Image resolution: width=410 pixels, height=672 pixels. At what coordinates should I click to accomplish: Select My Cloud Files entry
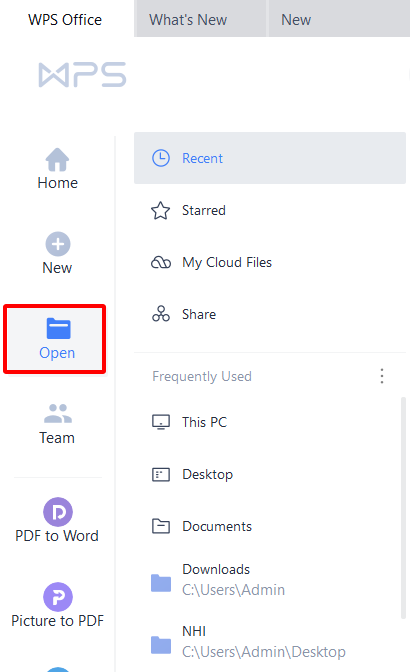coord(227,262)
